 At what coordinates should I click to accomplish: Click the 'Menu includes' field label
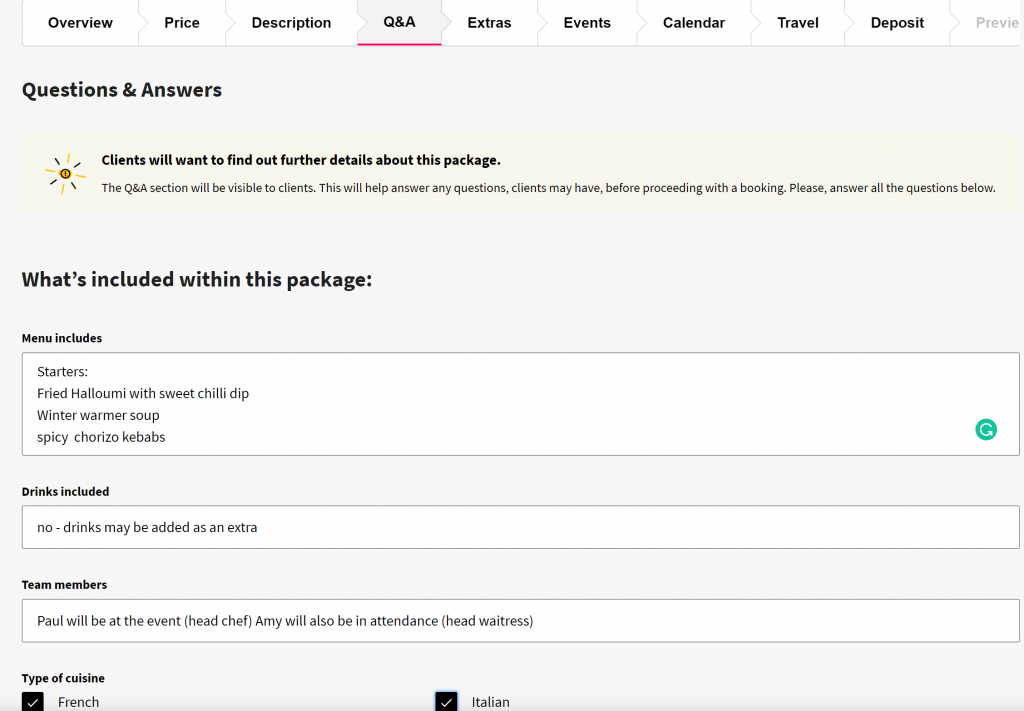tap(62, 338)
